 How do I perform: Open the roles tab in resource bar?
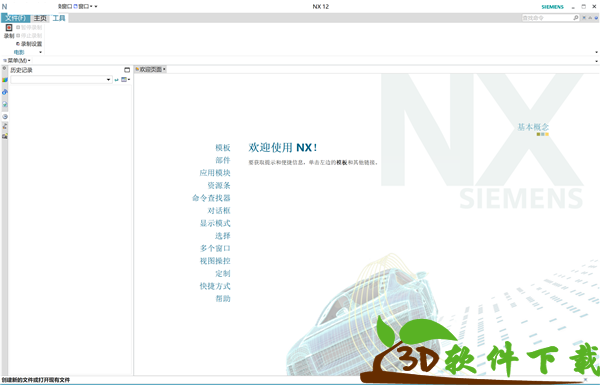(x=5, y=136)
